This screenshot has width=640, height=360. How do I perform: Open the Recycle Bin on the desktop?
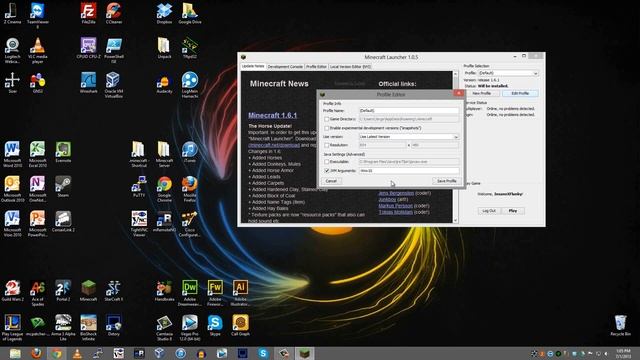coord(620,325)
